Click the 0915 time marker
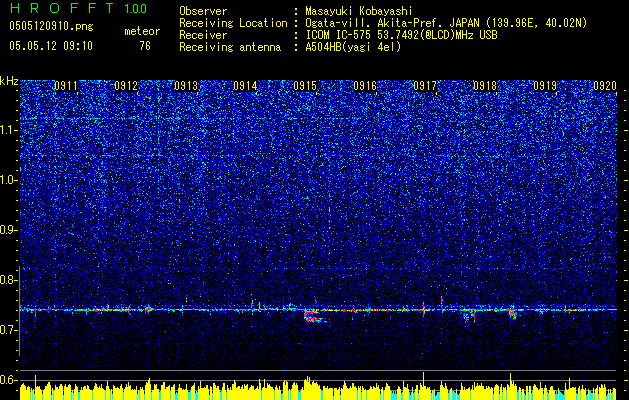This screenshot has width=629, height=400. point(305,86)
